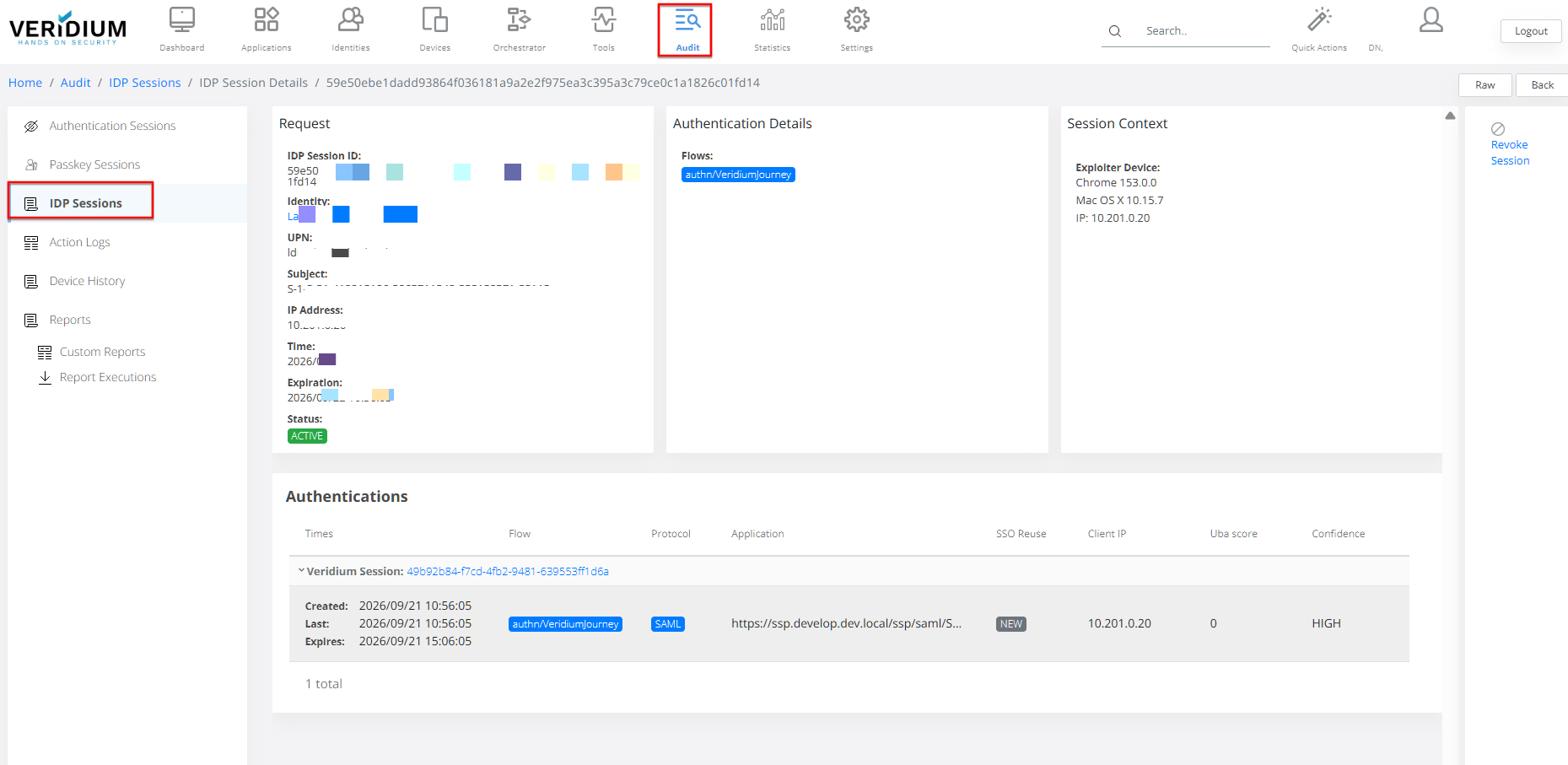
Task: Click the Reports icon
Action: point(31,321)
